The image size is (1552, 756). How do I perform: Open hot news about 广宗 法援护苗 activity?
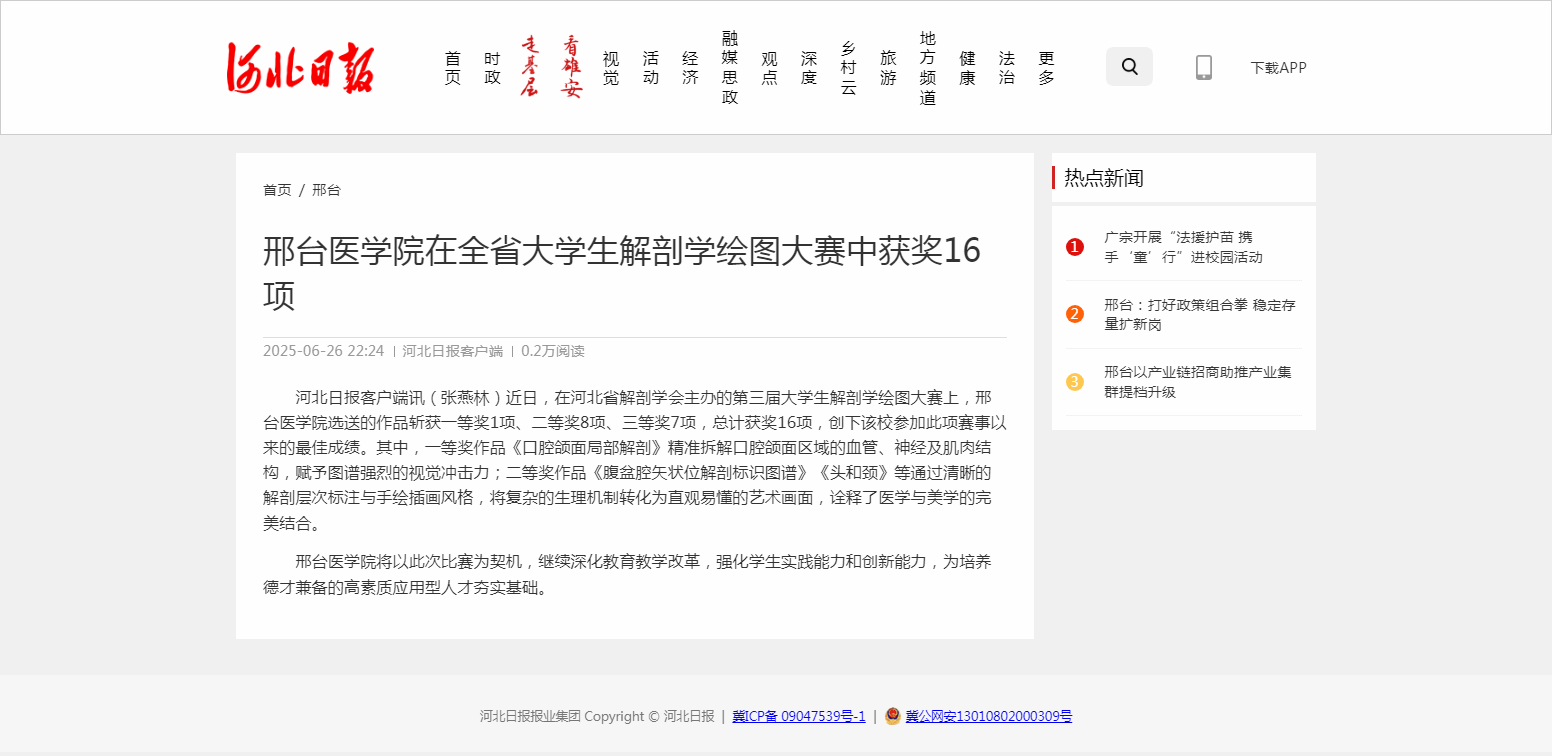(1182, 247)
